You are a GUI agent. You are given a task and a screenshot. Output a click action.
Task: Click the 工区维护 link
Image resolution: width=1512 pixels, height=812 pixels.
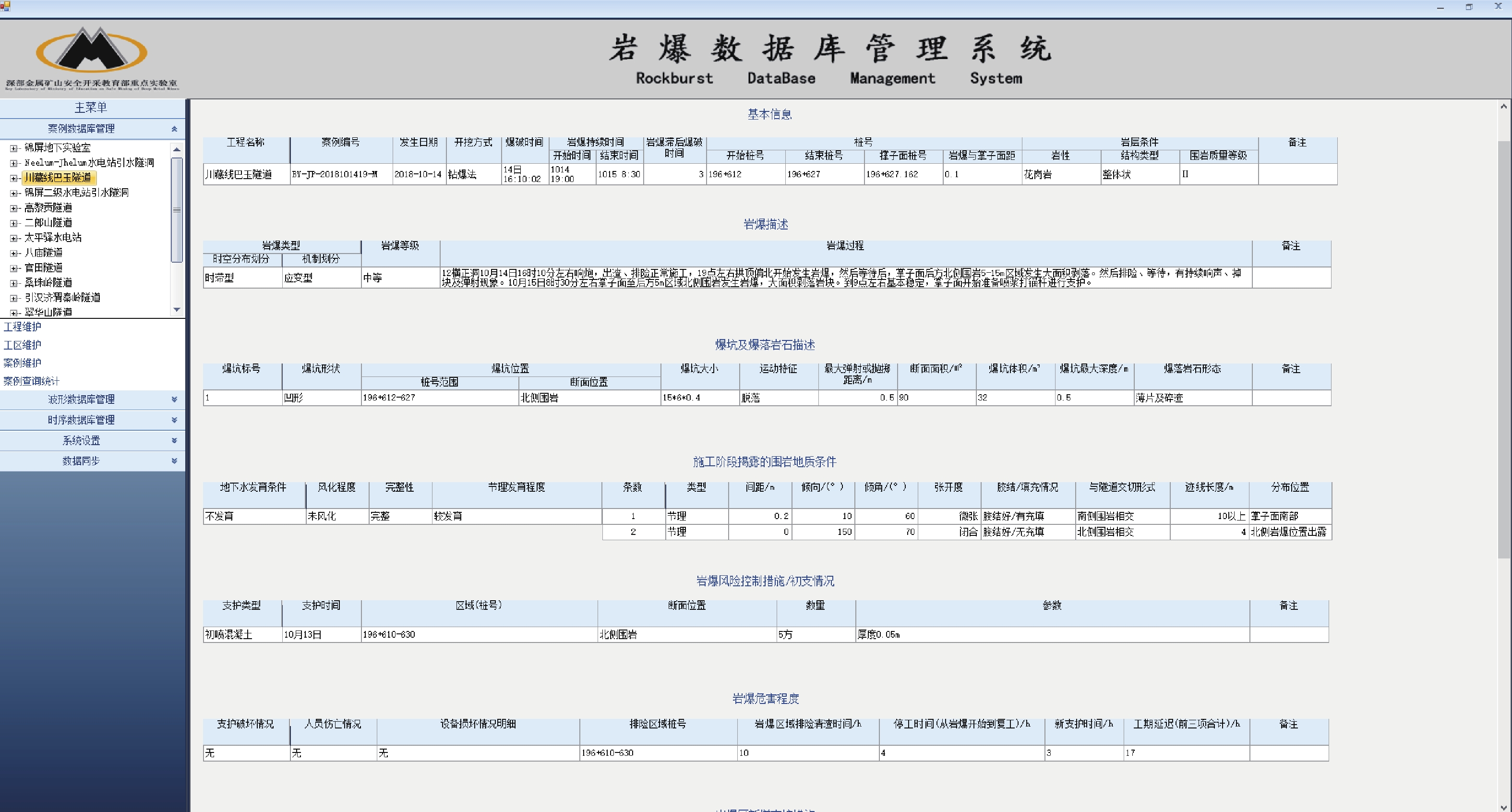[23, 345]
